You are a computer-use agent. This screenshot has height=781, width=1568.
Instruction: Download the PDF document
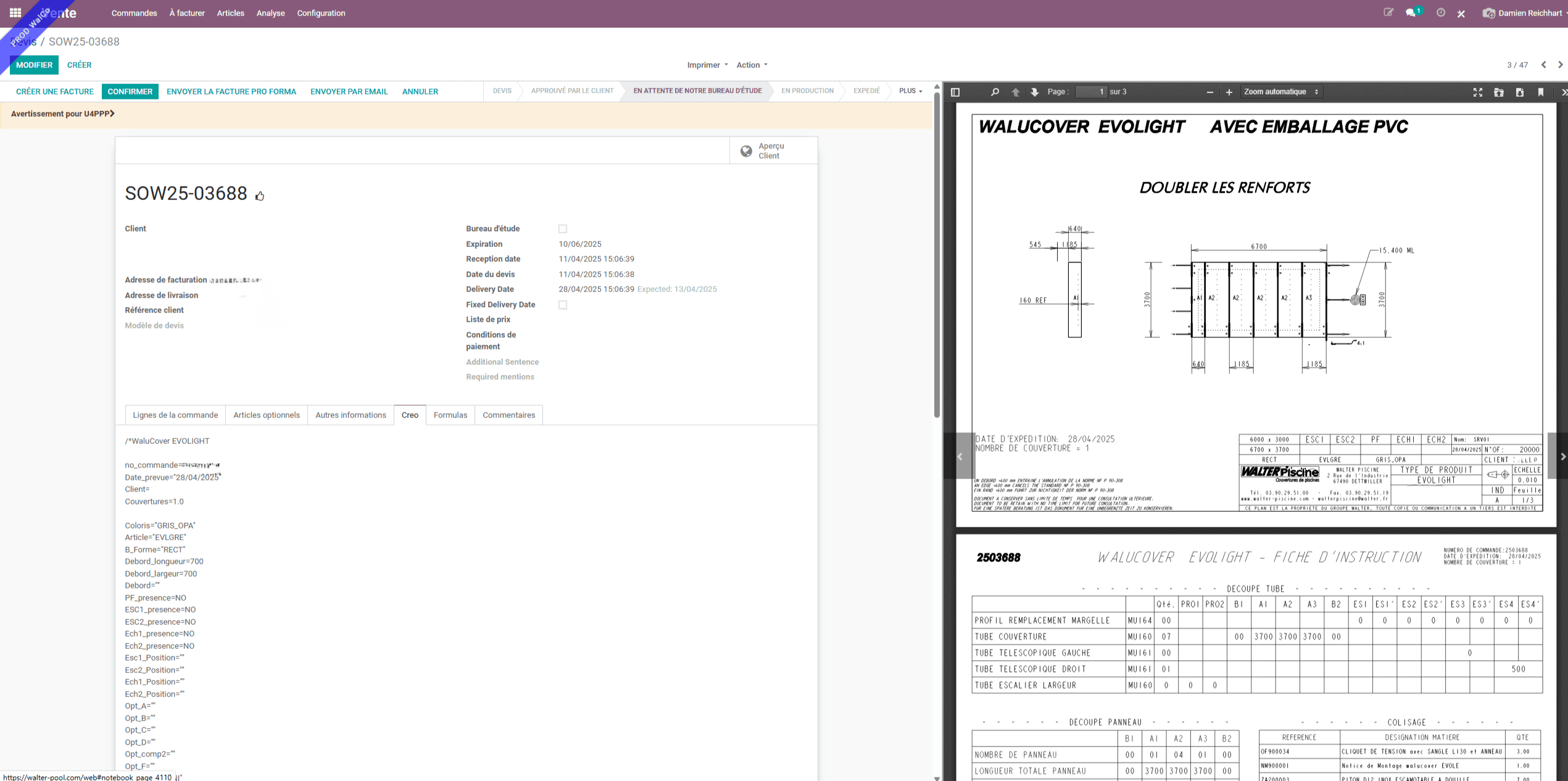(1520, 92)
